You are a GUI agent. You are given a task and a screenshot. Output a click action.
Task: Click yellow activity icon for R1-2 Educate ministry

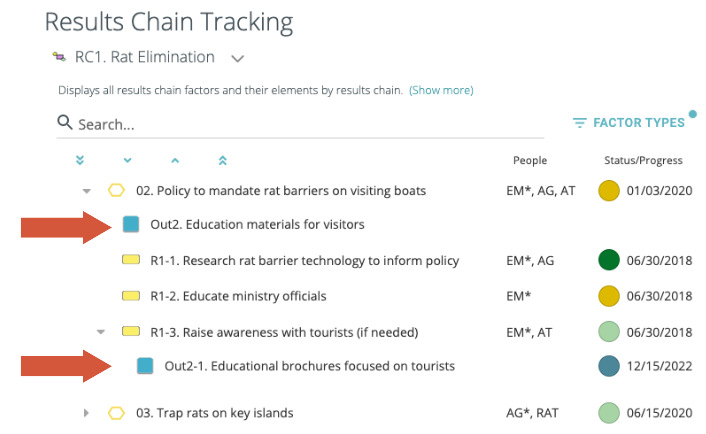130,296
